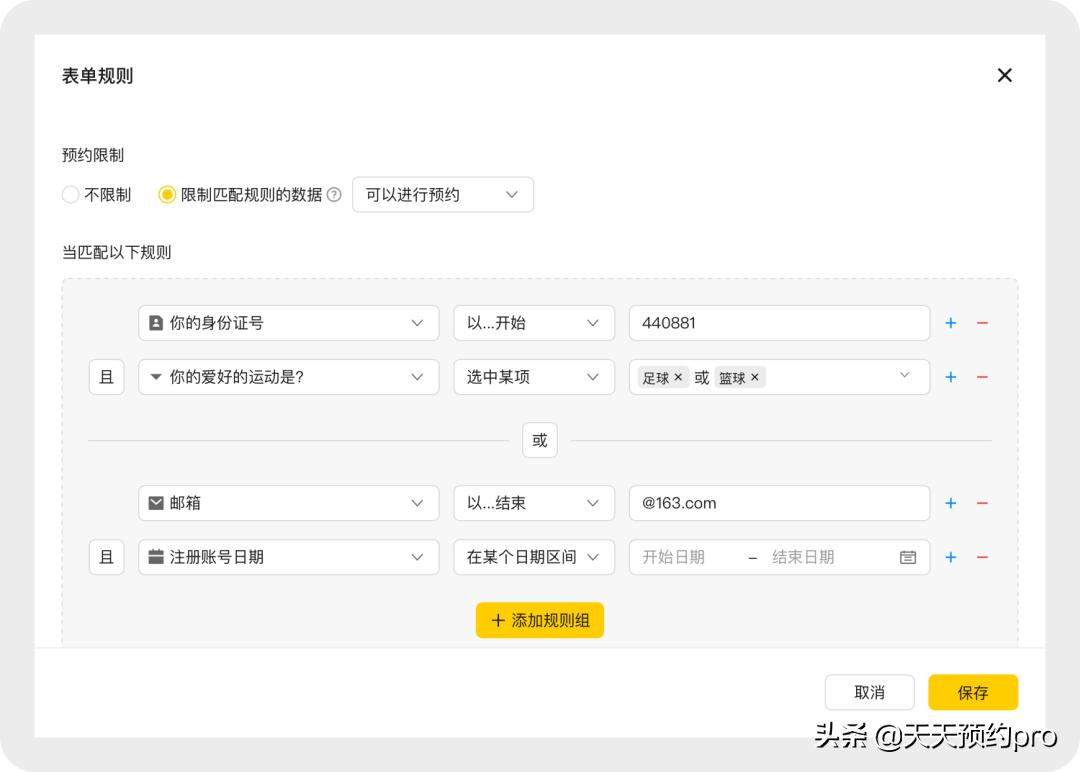Image resolution: width=1080 pixels, height=772 pixels.
Task: Open the 选中某项 condition dropdown
Action: 534,377
